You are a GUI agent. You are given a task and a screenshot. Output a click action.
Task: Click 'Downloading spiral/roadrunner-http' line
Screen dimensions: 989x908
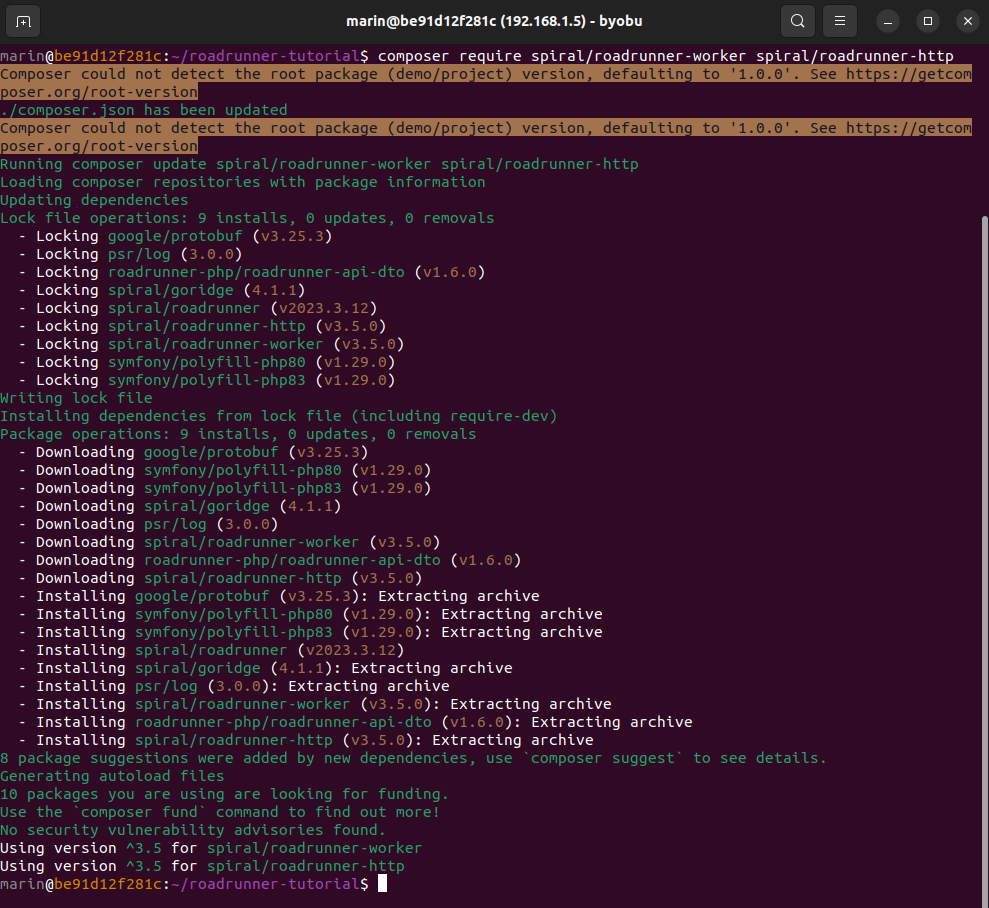coord(221,578)
